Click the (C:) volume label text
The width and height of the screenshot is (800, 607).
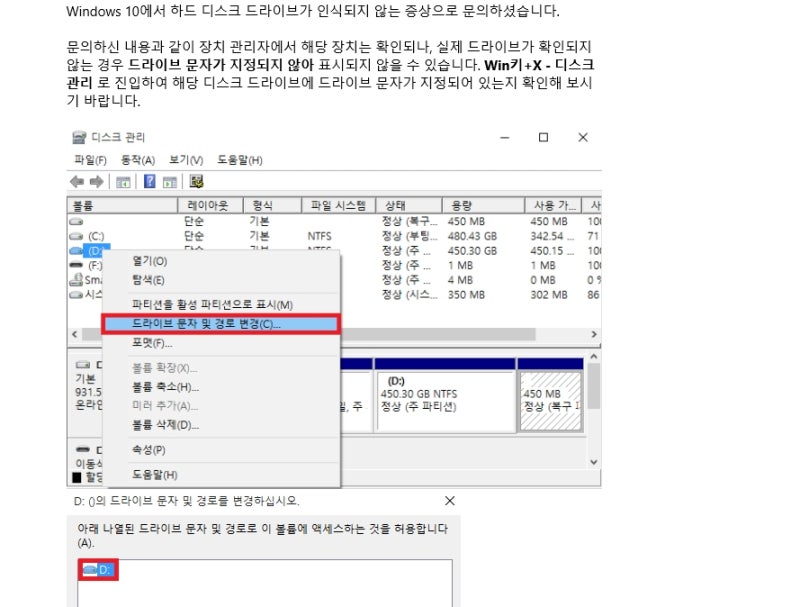pos(96,236)
